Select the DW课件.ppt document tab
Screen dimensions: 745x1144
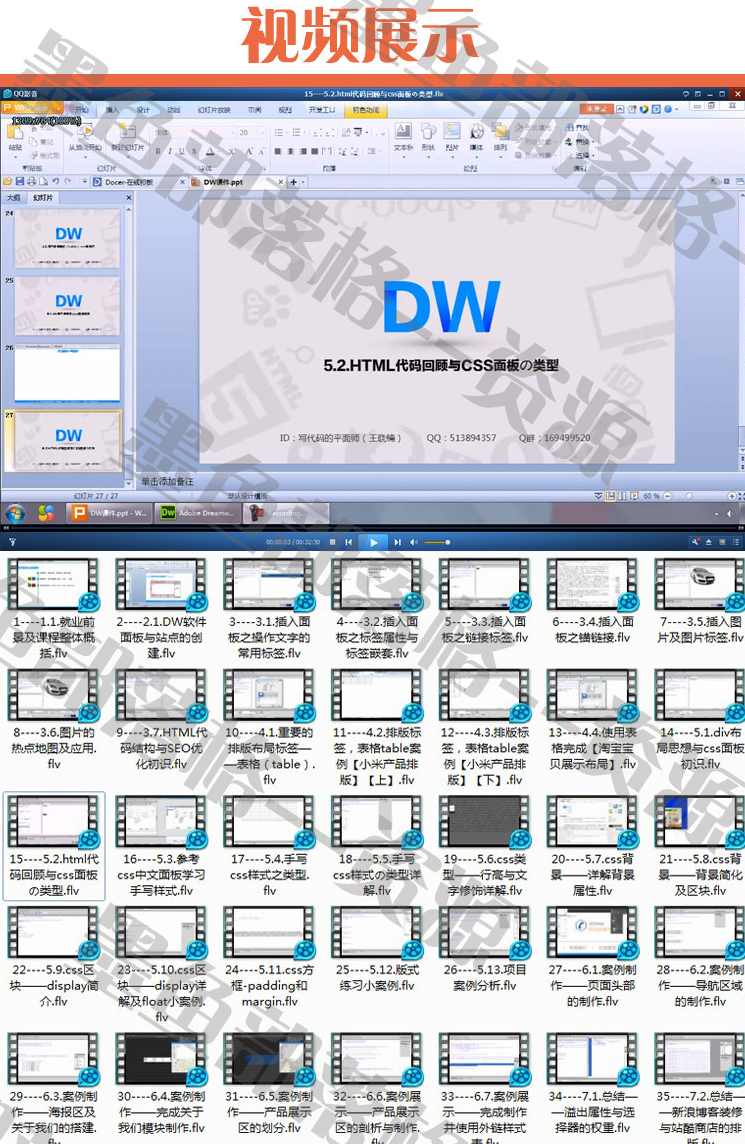tap(235, 182)
